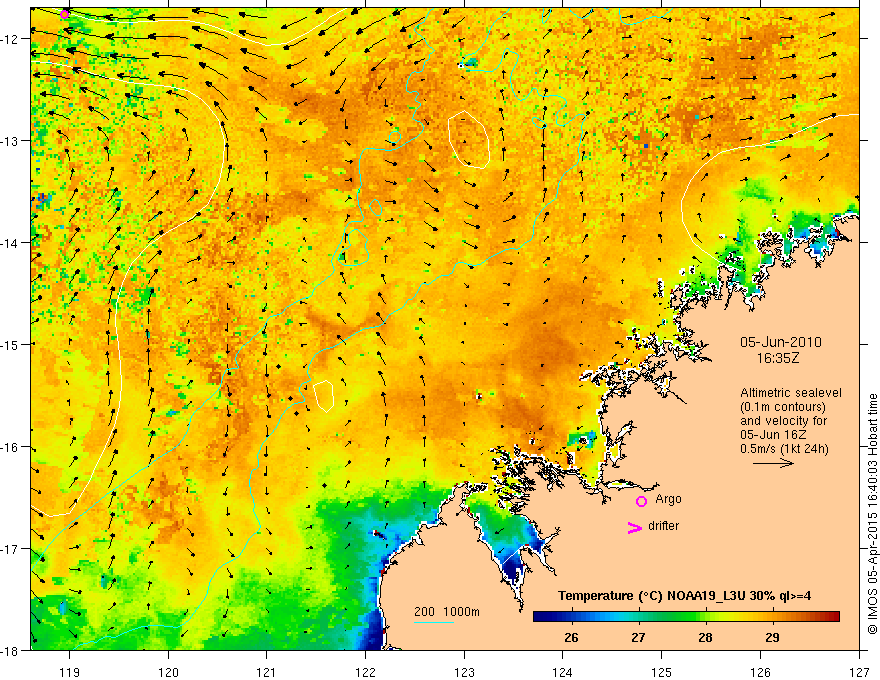Click the latitude axis label '-13'

tap(10, 141)
